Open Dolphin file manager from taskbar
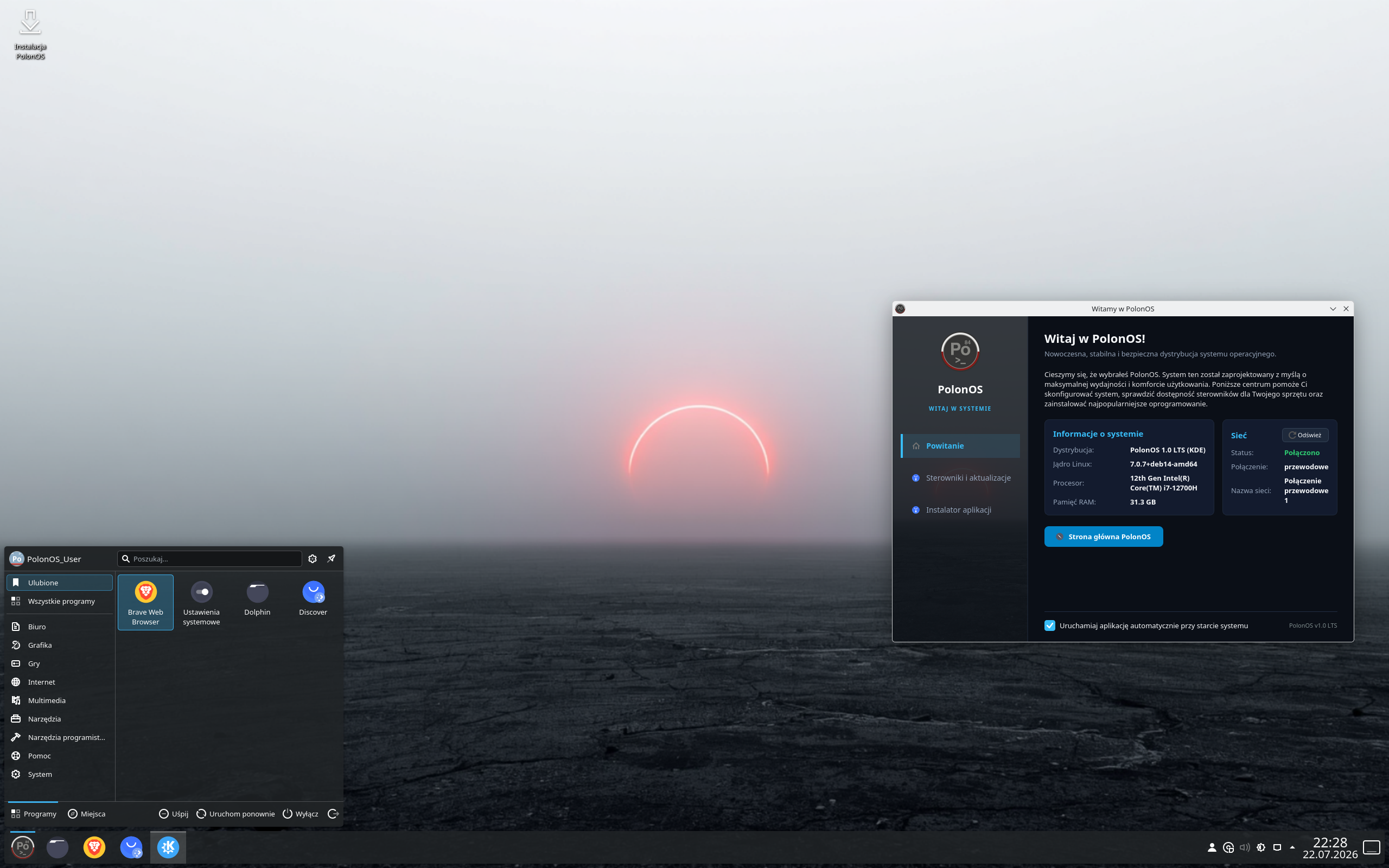 point(58,847)
